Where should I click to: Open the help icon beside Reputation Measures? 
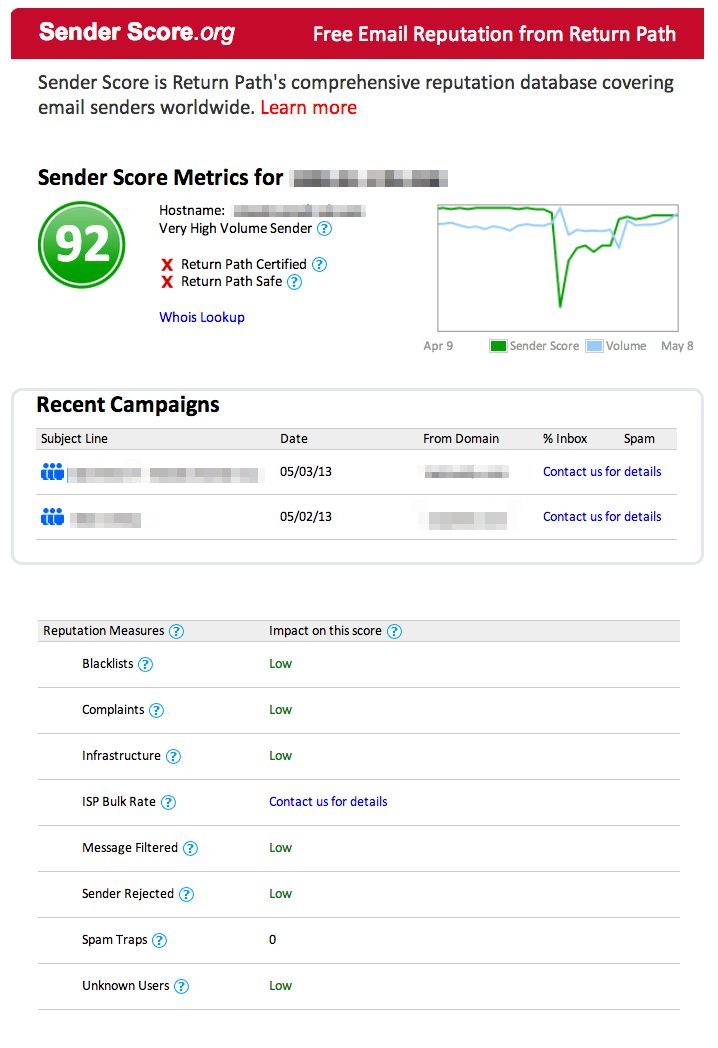pyautogui.click(x=176, y=632)
